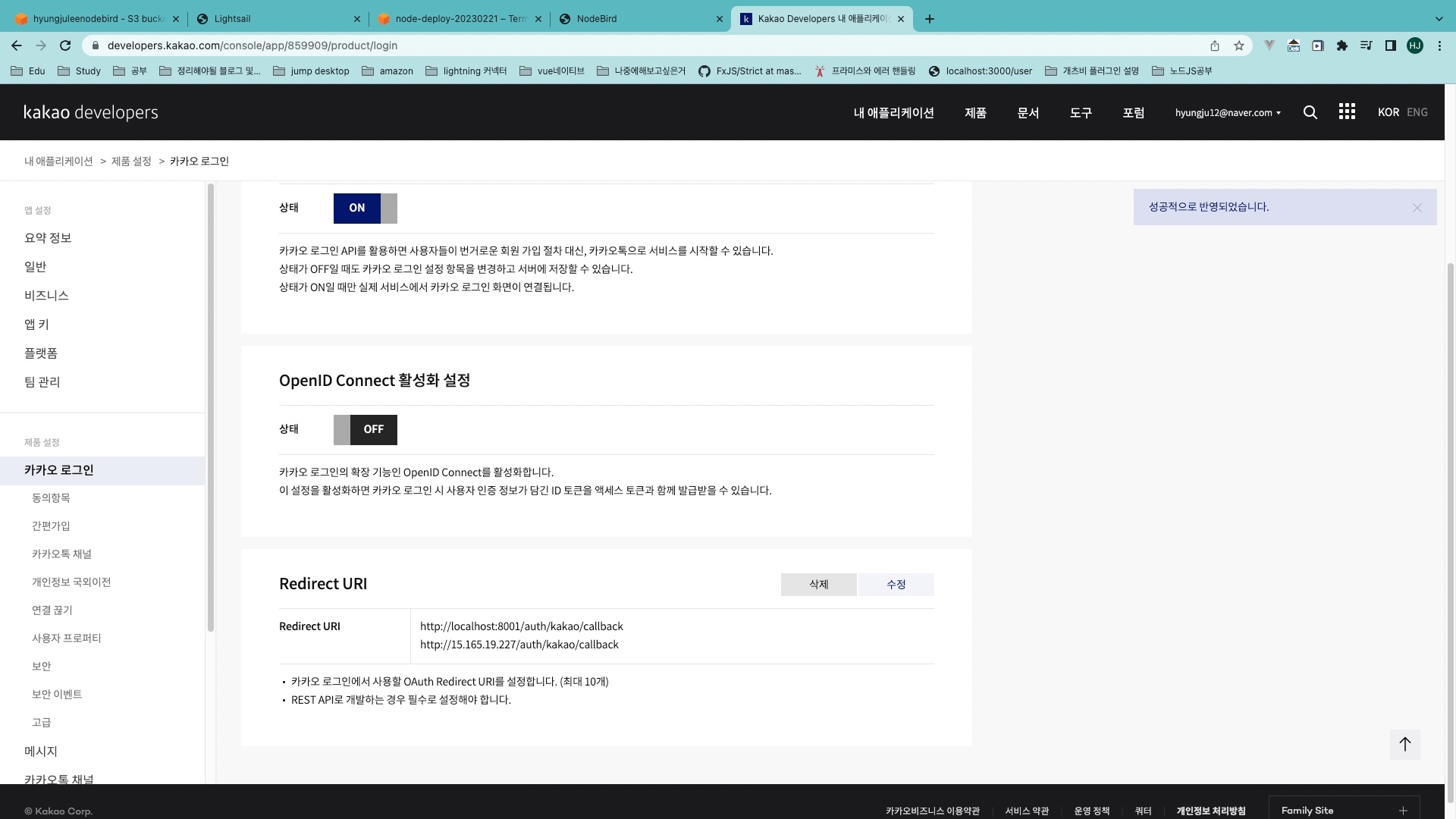
Task: Open Edu bookmark folder
Action: pos(28,71)
